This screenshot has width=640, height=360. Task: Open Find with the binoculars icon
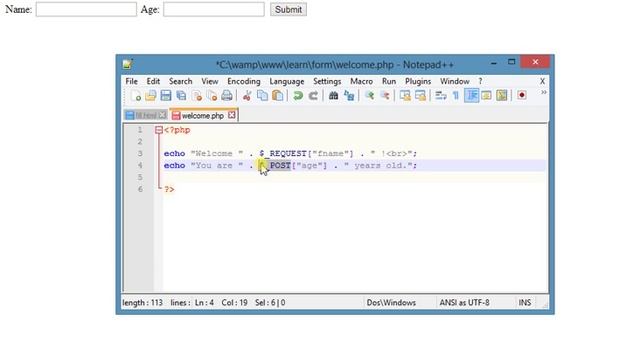click(x=333, y=96)
